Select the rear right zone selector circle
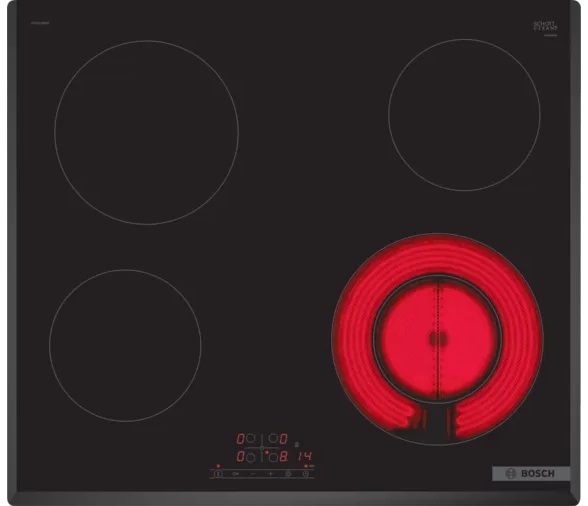Image resolution: width=588 pixels, height=506 pixels. pyautogui.click(x=273, y=438)
